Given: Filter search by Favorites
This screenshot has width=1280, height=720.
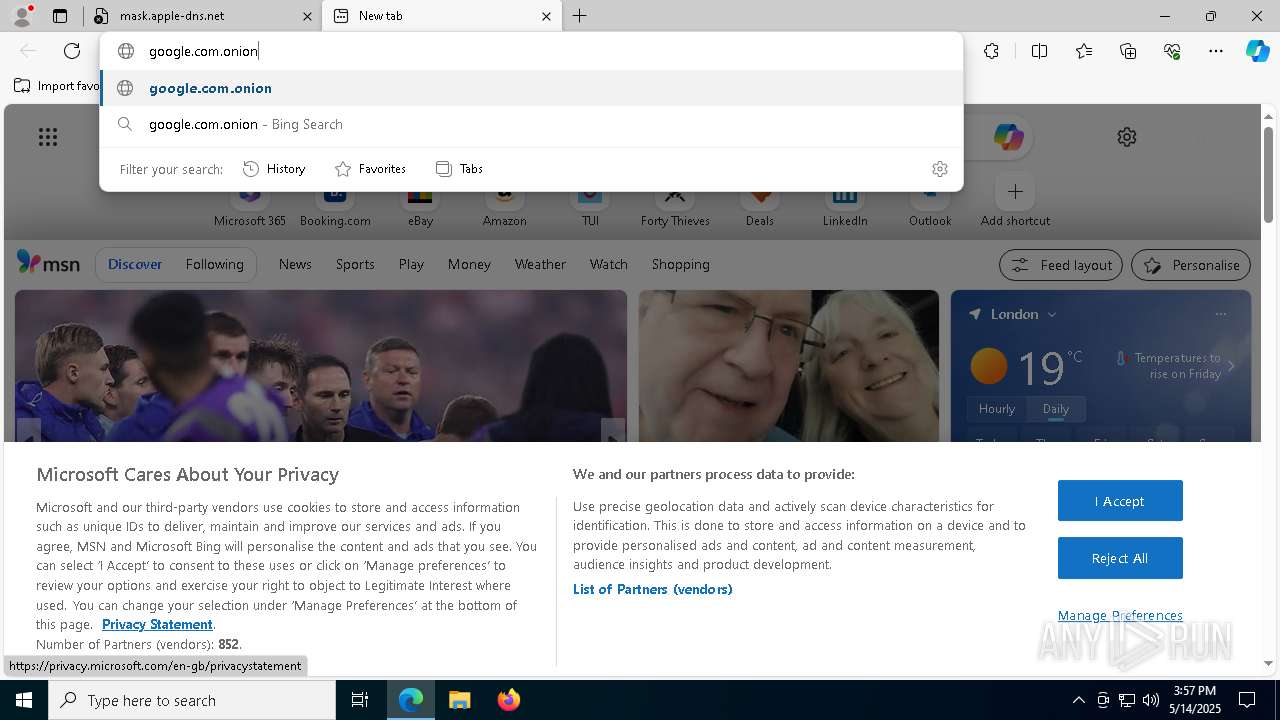Looking at the screenshot, I should pyautogui.click(x=370, y=169).
